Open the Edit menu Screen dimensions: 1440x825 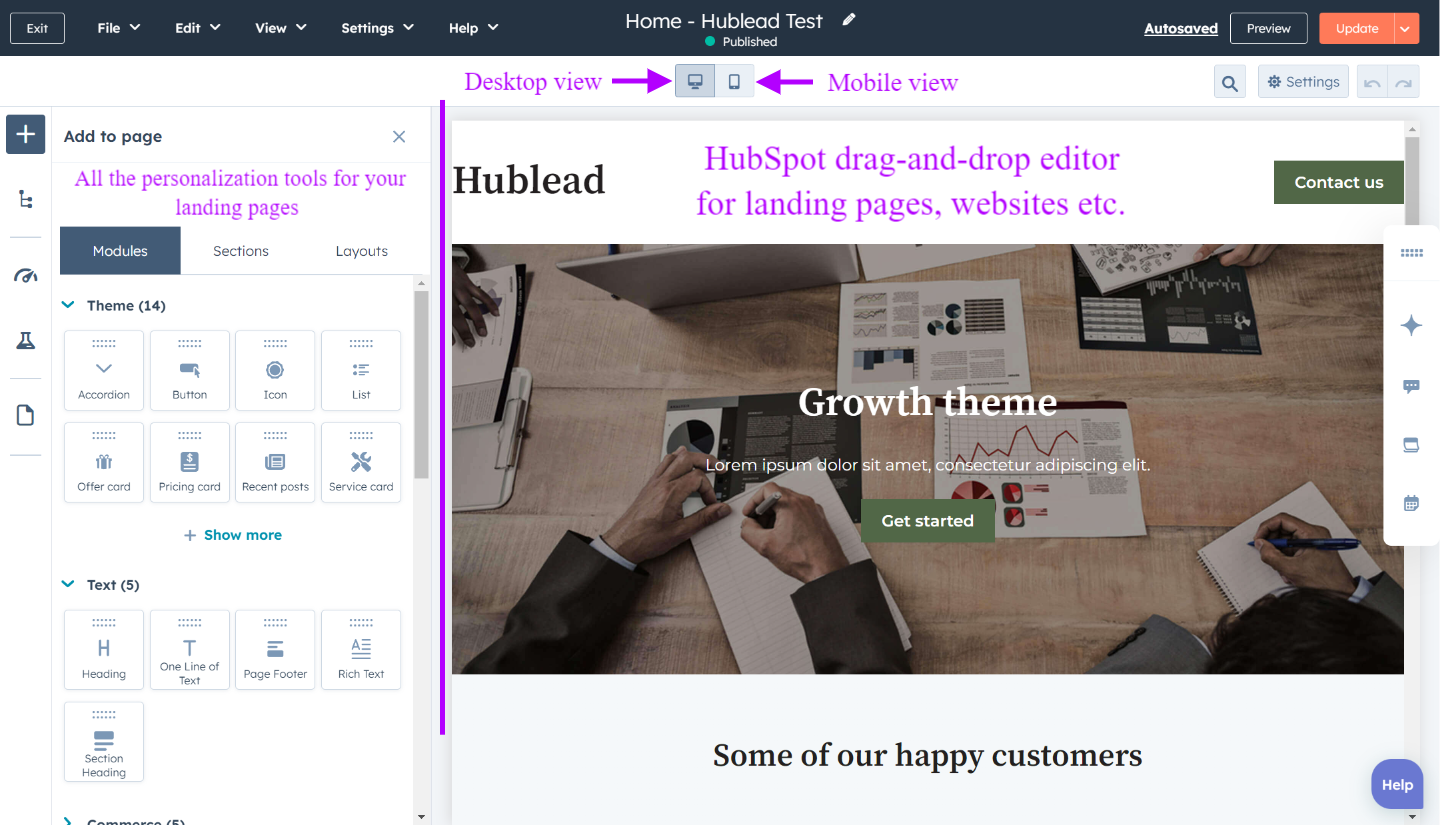click(x=198, y=28)
